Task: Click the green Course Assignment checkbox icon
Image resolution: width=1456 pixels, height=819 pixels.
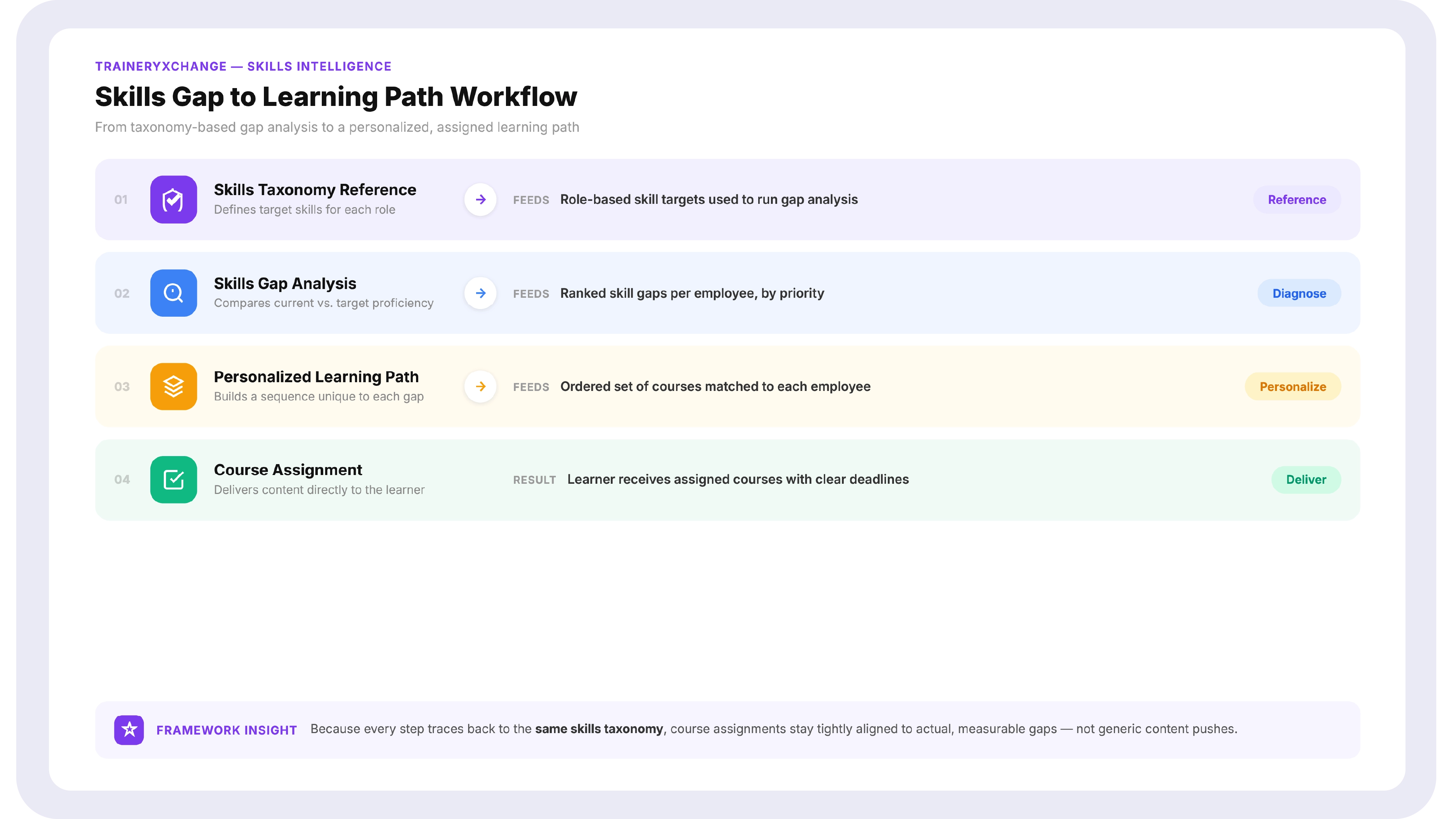Action: [x=174, y=479]
